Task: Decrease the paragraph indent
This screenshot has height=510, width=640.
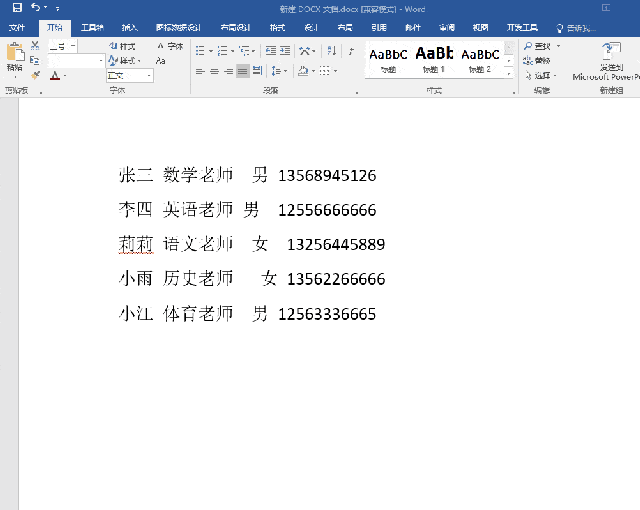Action: tap(271, 50)
